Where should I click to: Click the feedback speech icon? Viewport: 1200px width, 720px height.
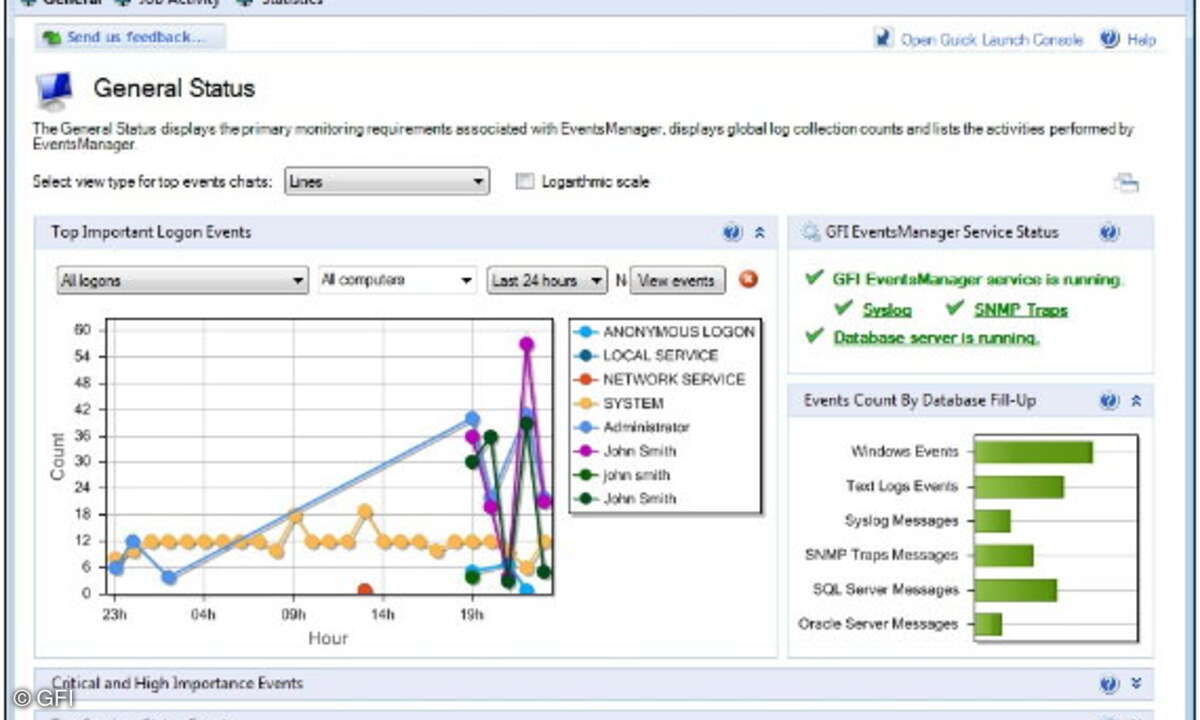pyautogui.click(x=53, y=38)
